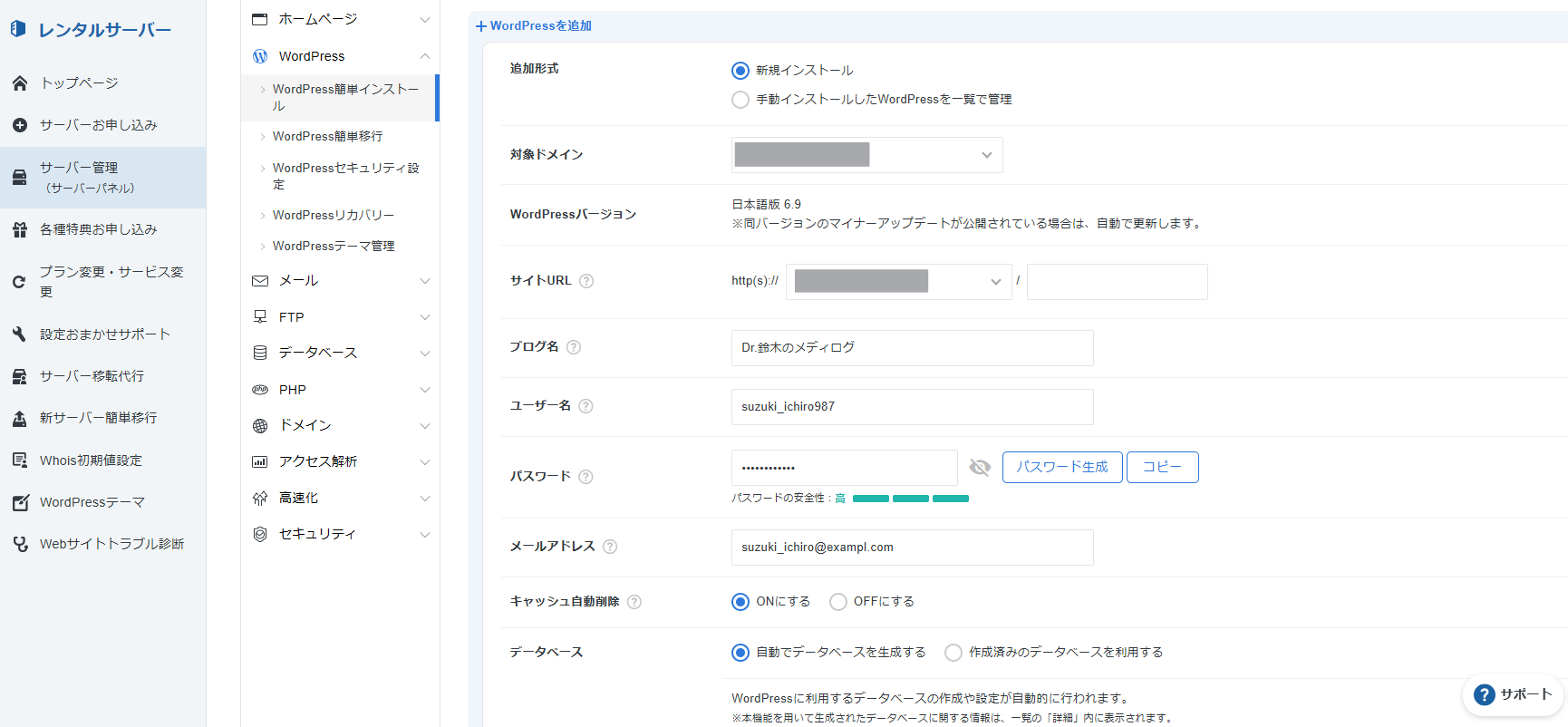Click the パスワード生成 button

coord(1062,467)
